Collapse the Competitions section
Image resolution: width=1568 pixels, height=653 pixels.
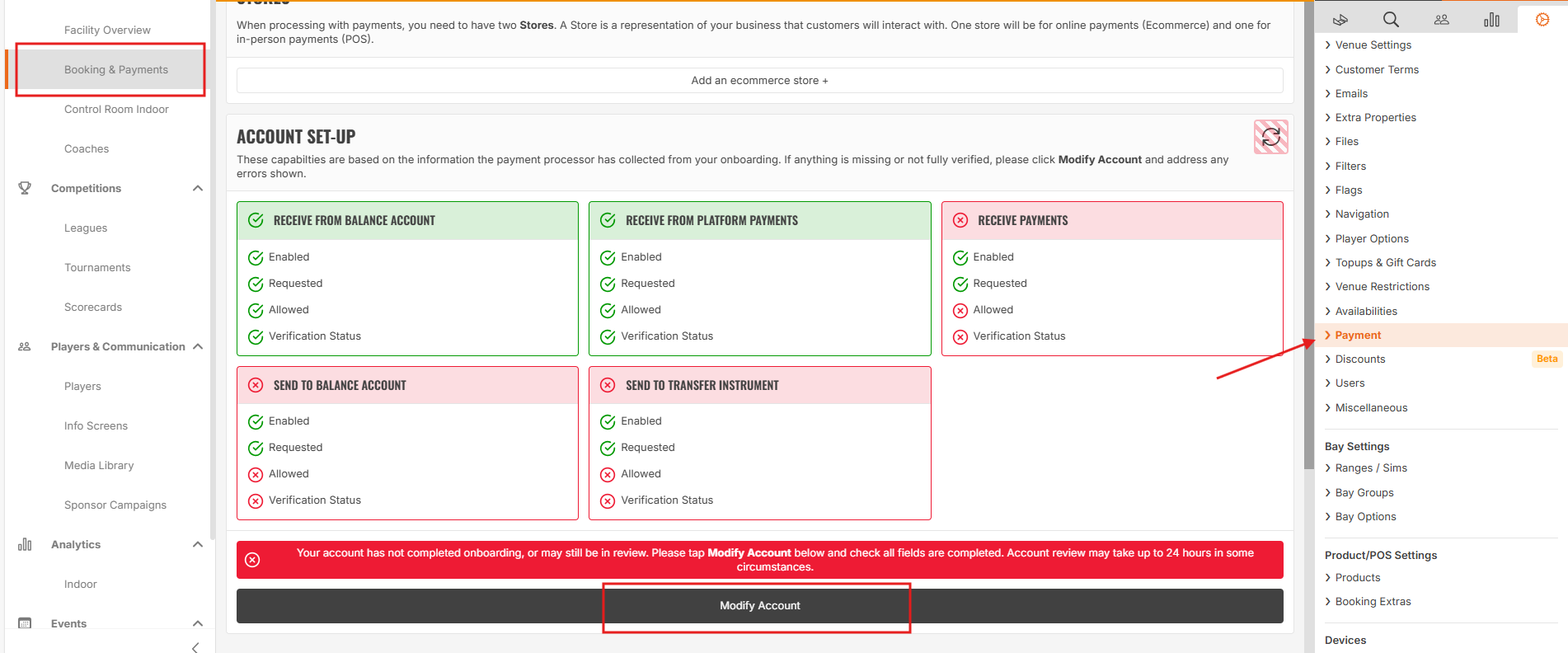tap(198, 188)
